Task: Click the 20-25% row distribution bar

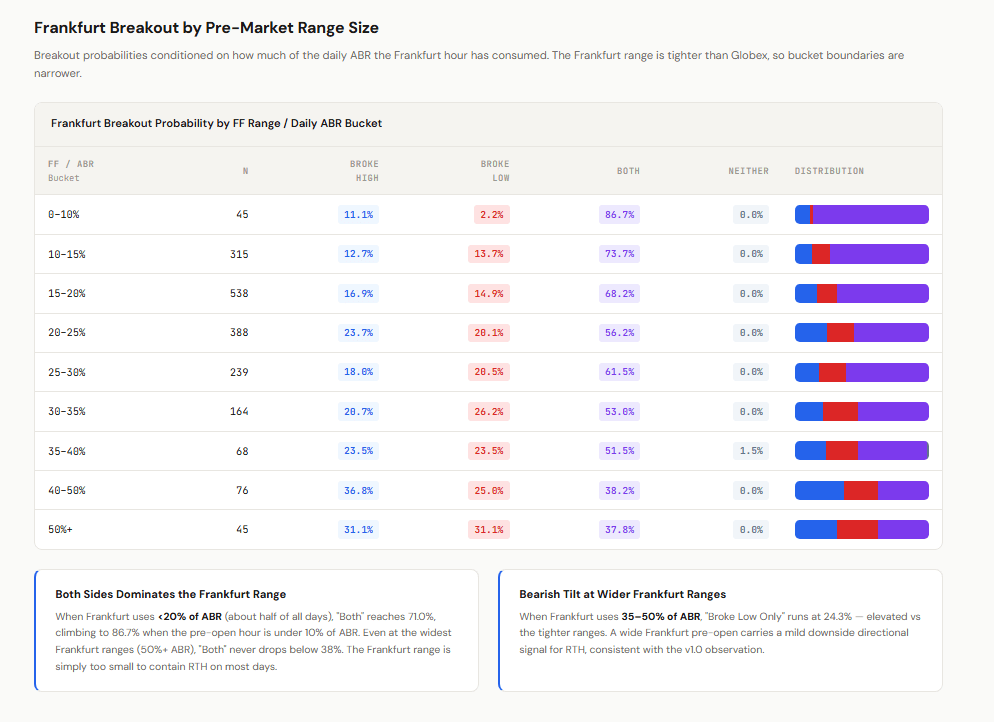Action: point(862,332)
